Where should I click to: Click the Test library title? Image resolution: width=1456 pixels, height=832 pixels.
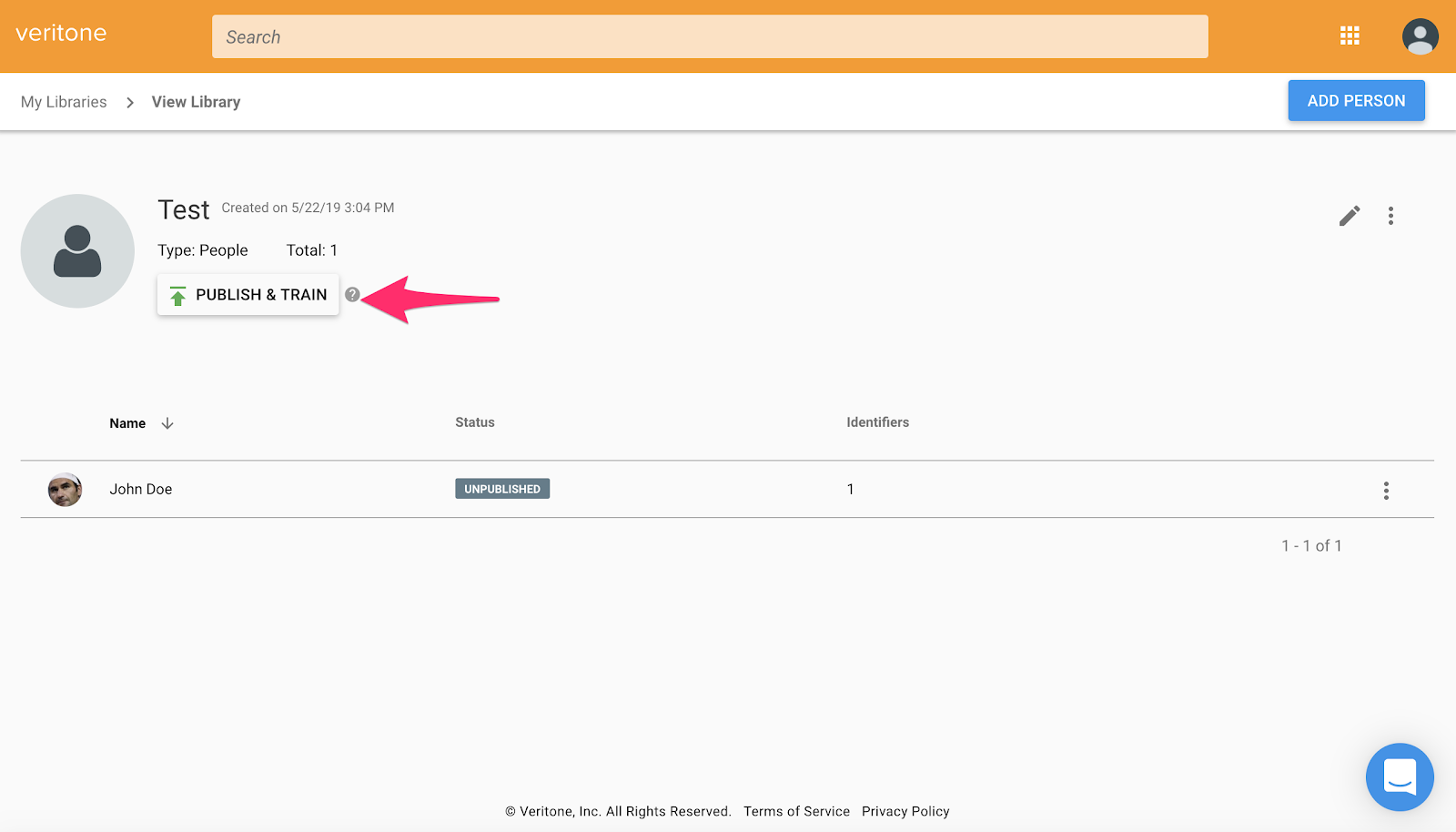coord(184,210)
